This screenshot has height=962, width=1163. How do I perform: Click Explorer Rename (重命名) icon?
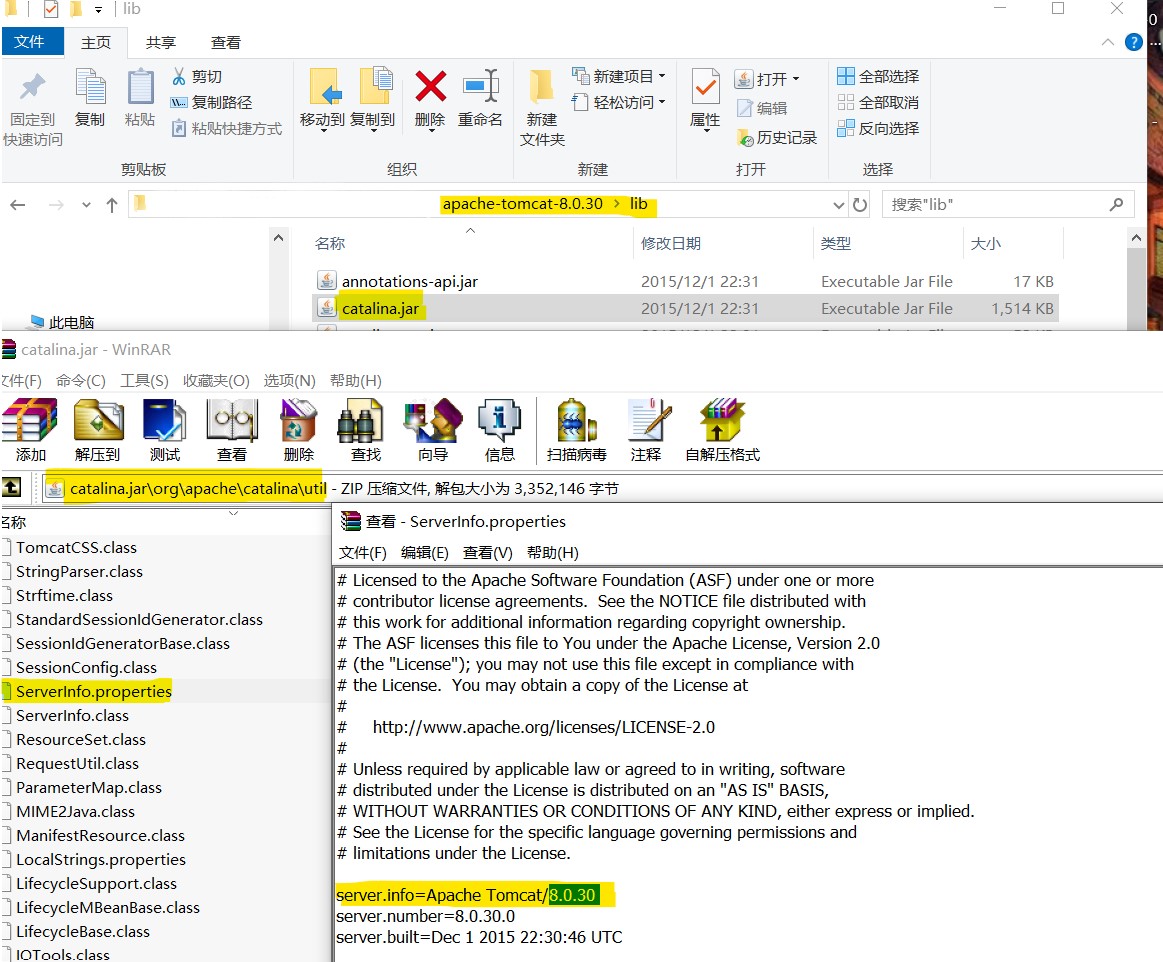480,98
